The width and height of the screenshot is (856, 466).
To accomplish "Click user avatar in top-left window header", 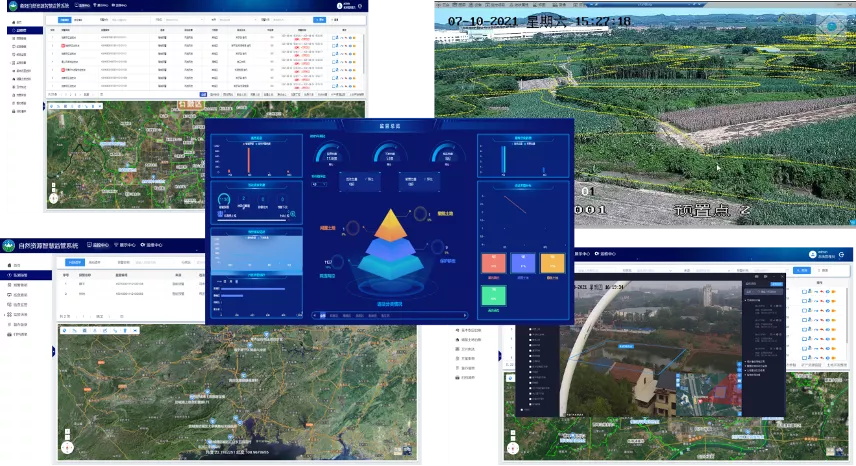I will [x=337, y=8].
